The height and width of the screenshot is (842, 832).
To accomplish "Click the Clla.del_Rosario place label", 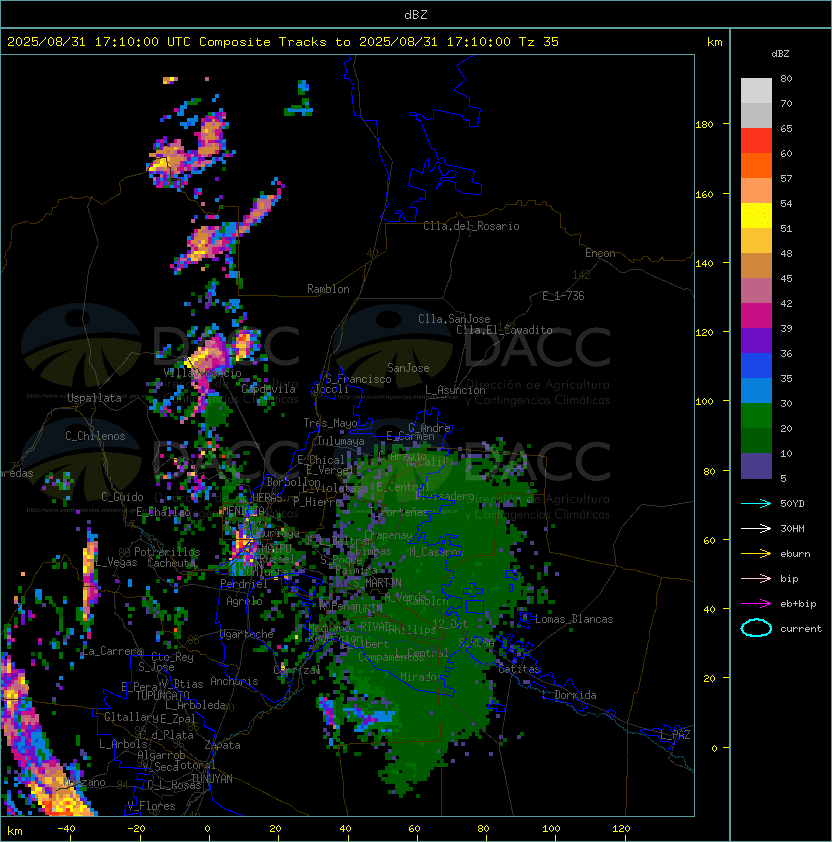I will 471,226.
